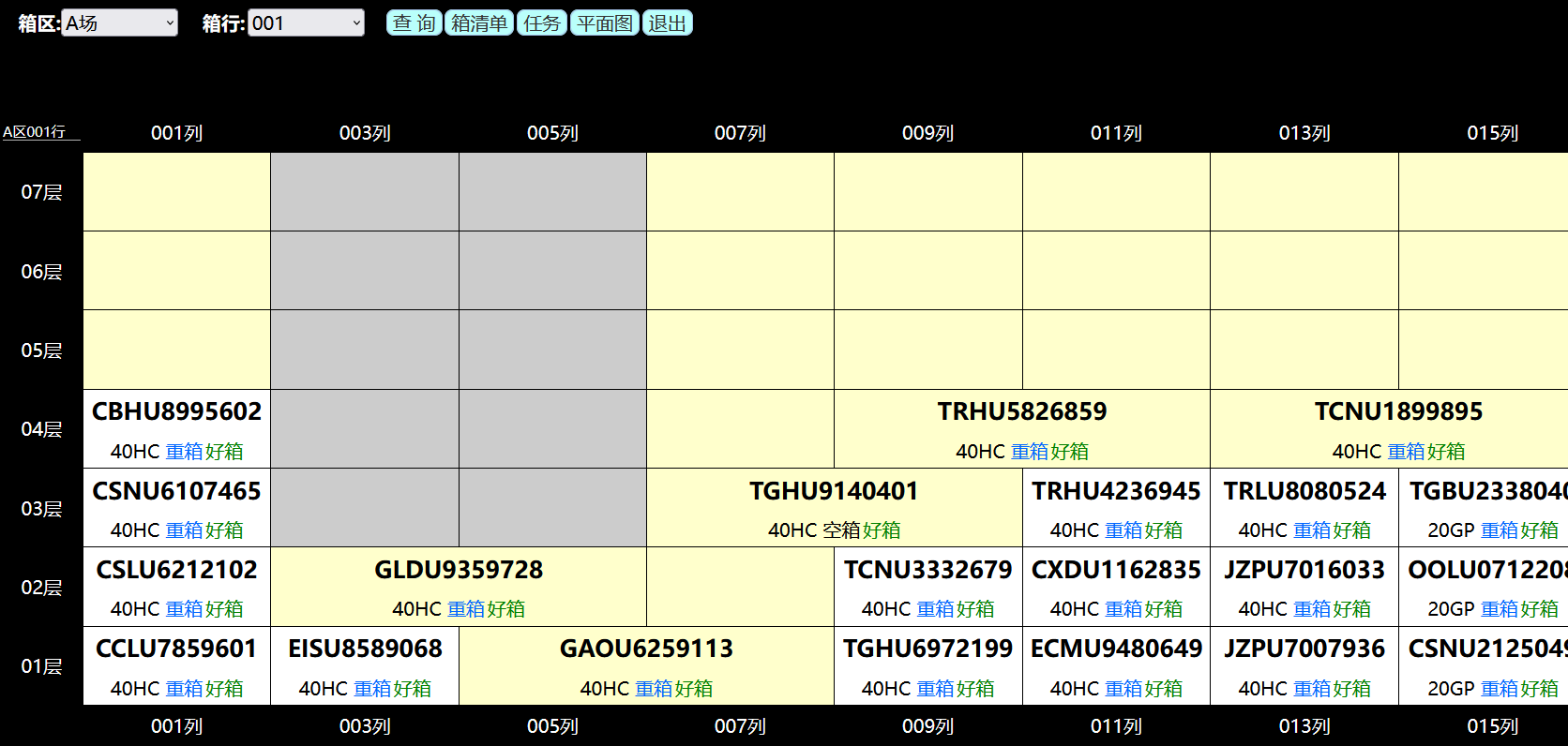This screenshot has height=746, width=1568.
Task: Click the 02层 row label
Action: pyautogui.click(x=41, y=588)
